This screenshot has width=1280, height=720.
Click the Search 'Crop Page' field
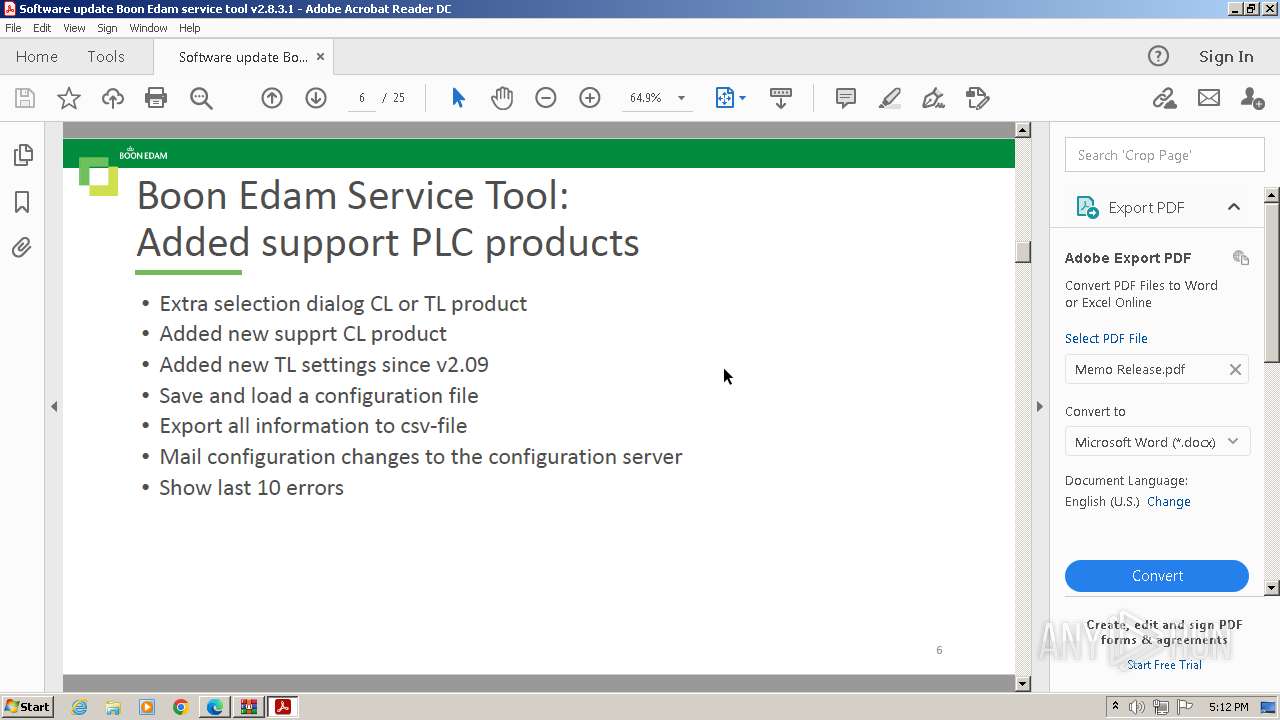[1165, 155]
